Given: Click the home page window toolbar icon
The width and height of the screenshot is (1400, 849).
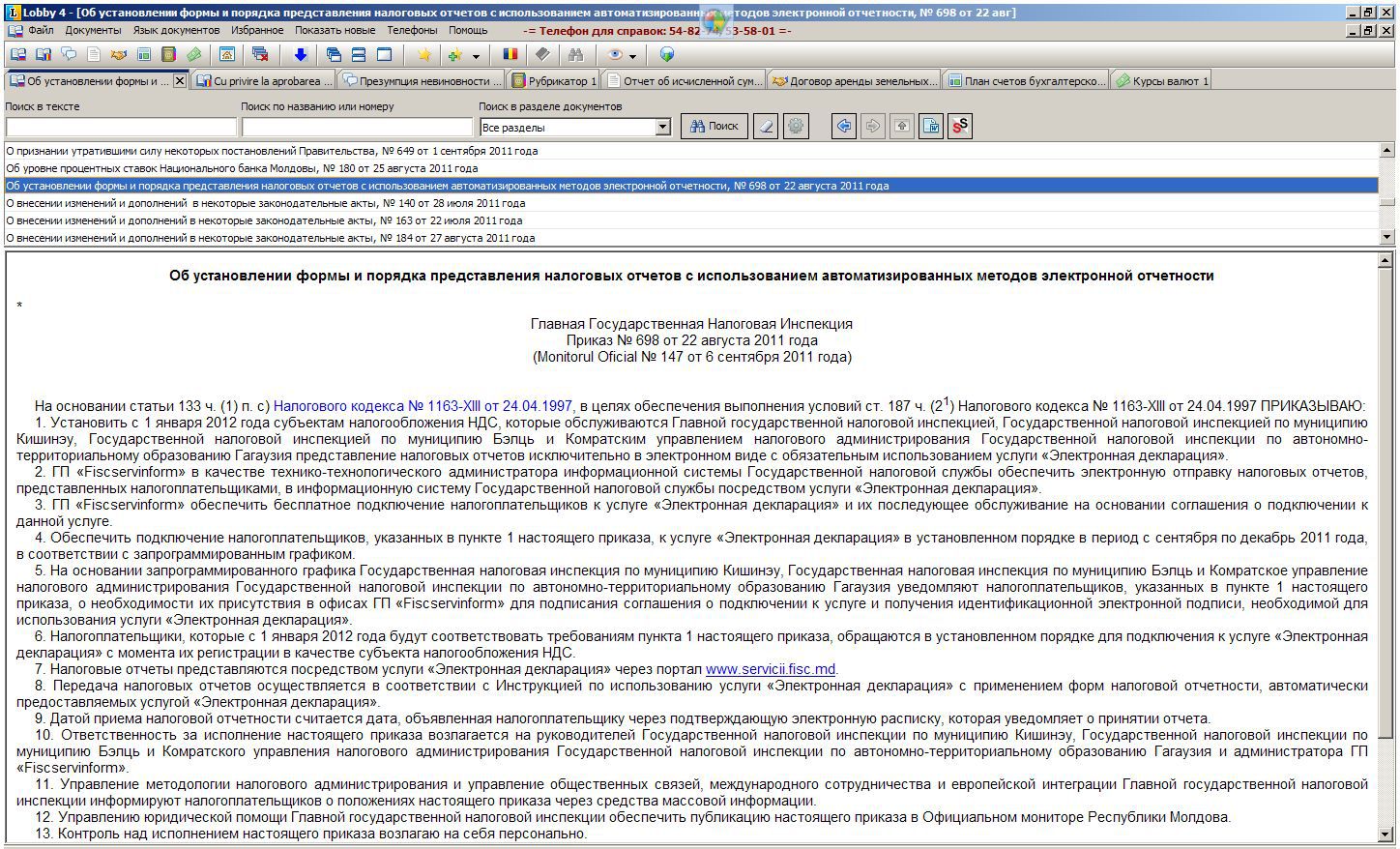Looking at the screenshot, I should click(227, 55).
